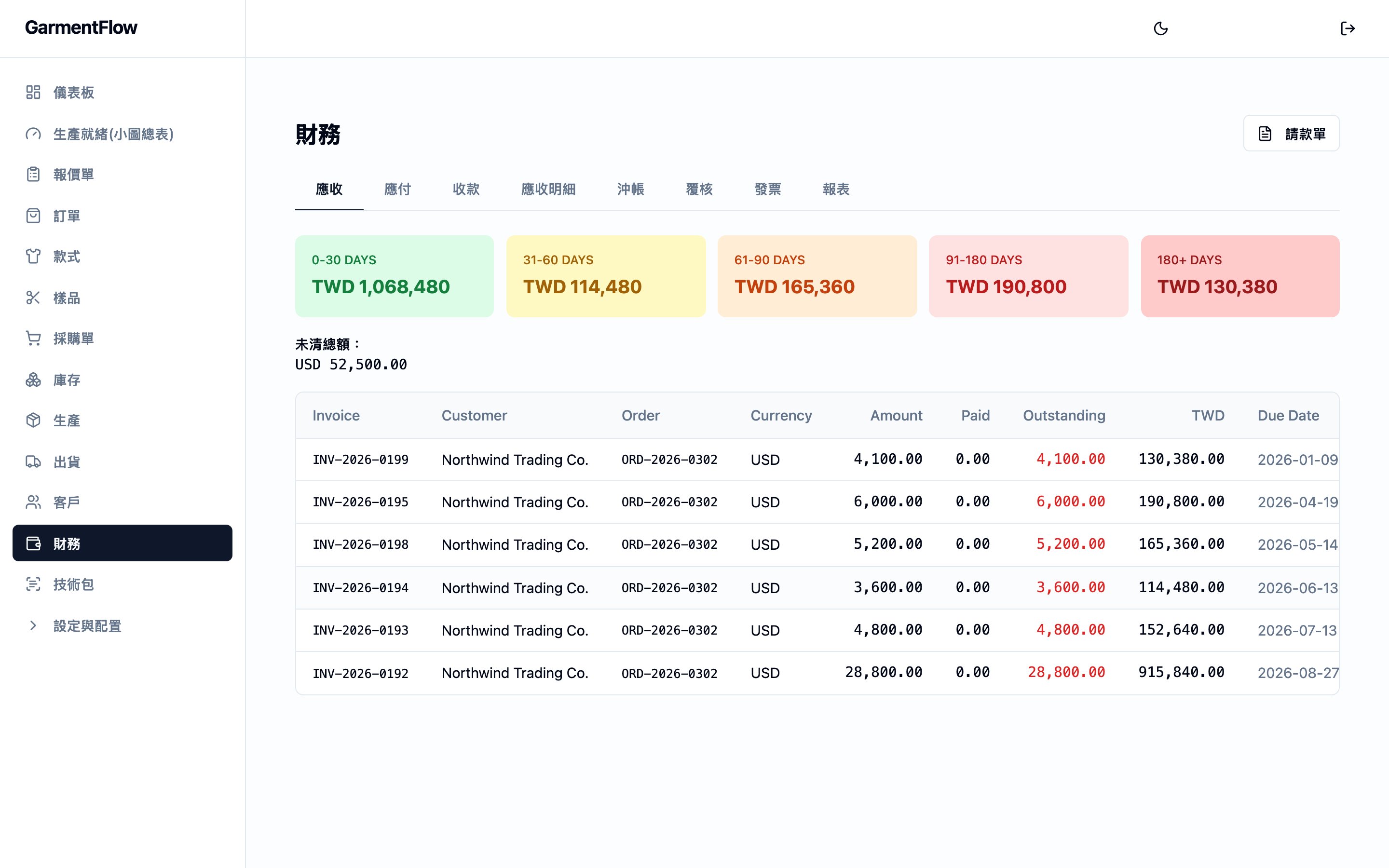1389x868 pixels.
Task: Switch to the 應收 tab
Action: point(329,190)
